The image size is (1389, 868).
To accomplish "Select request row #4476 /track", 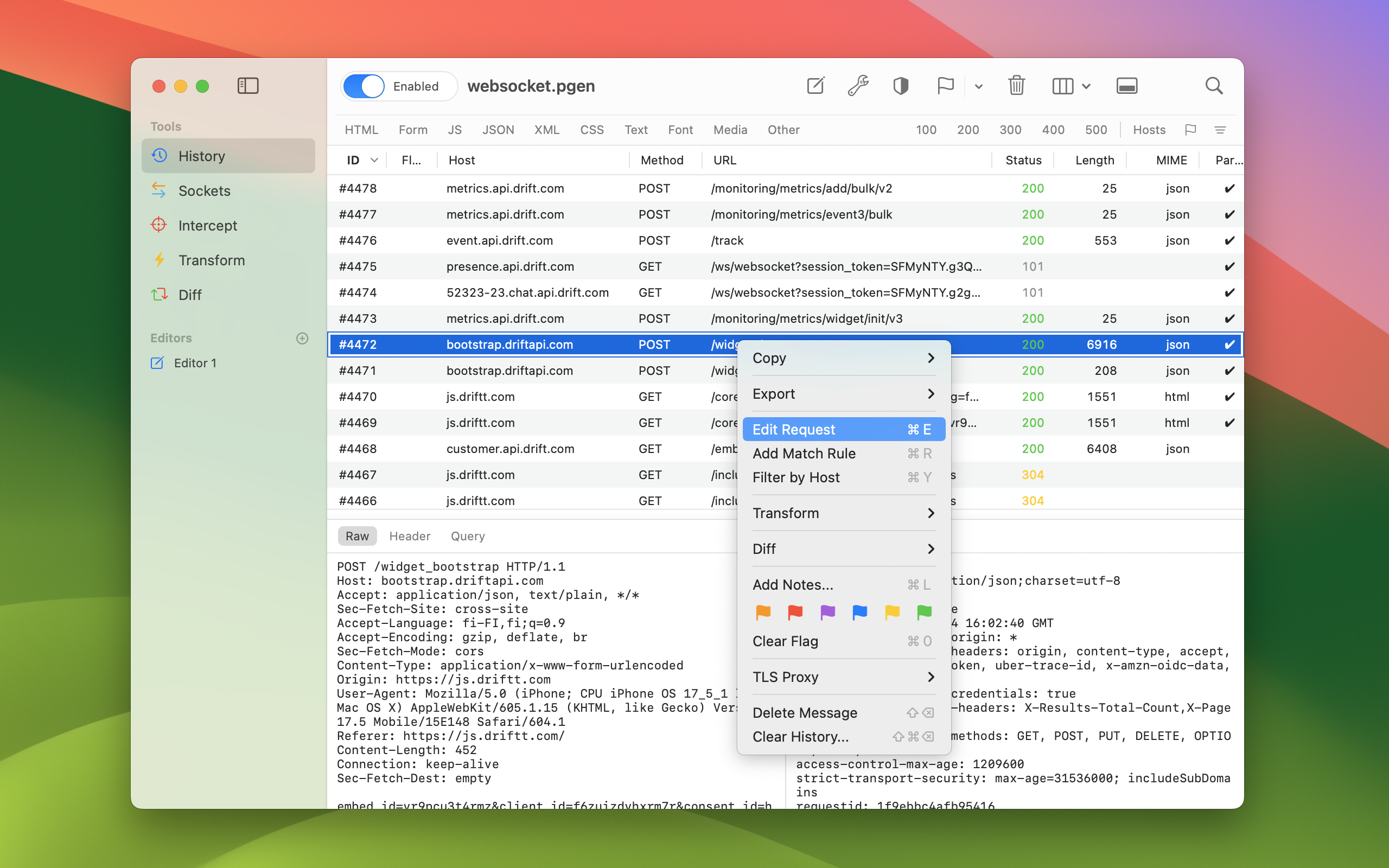I will click(x=785, y=240).
